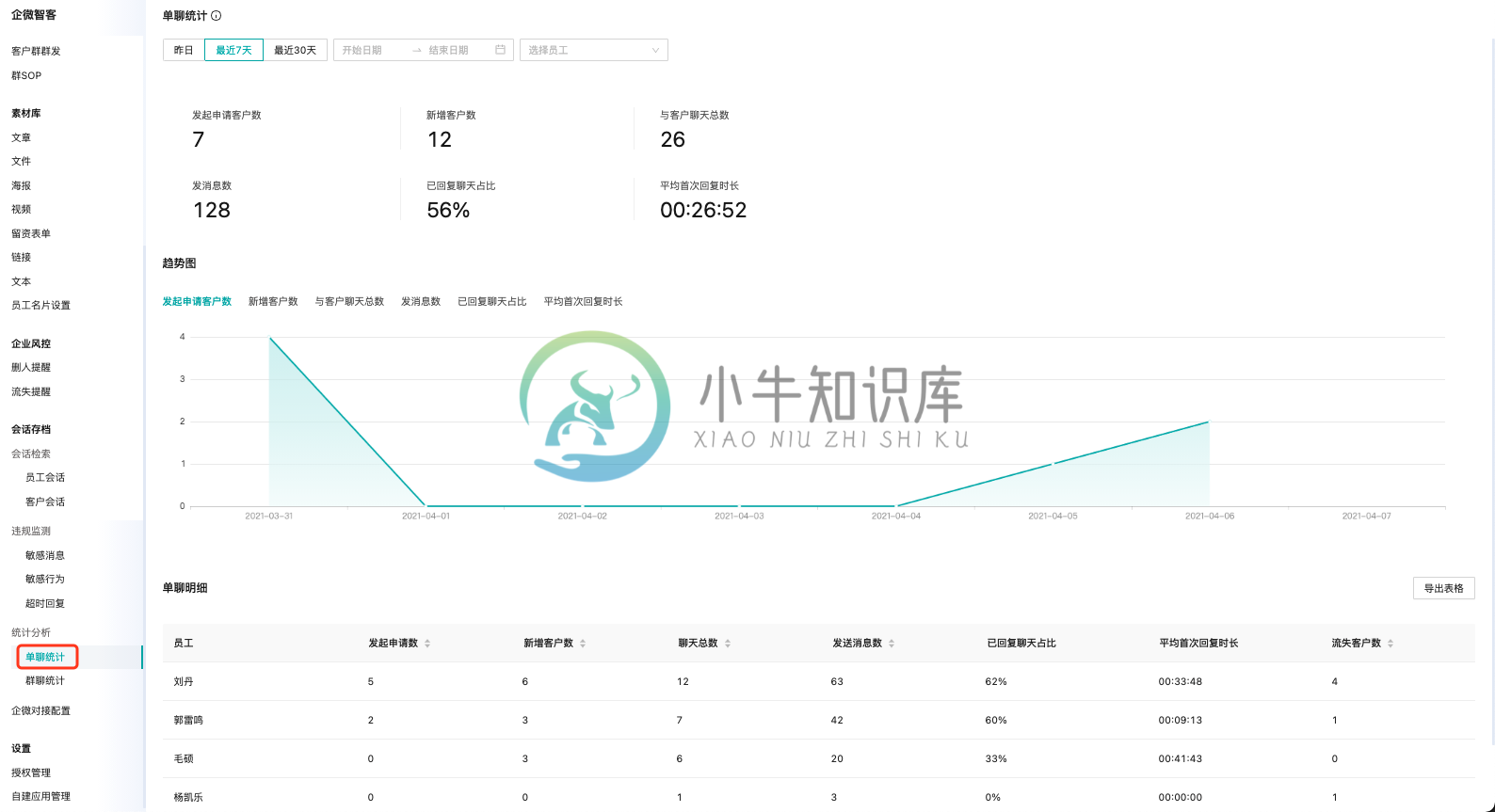Sort by 流失客户数 column arrows
The width and height of the screenshot is (1495, 812).
coord(1391,644)
